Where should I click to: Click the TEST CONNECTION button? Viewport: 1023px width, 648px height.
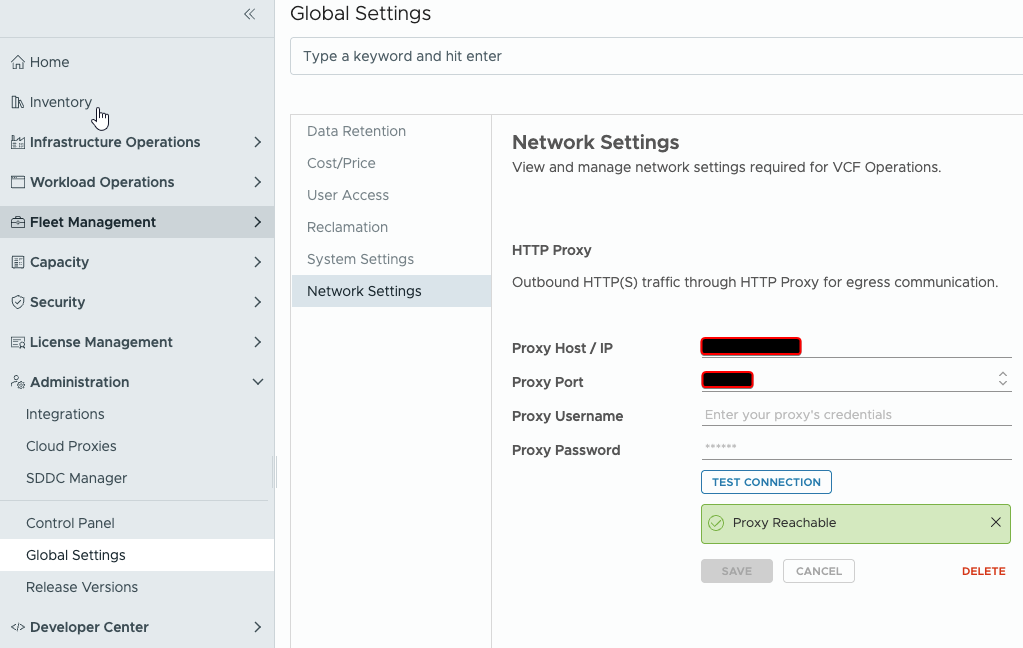point(766,482)
